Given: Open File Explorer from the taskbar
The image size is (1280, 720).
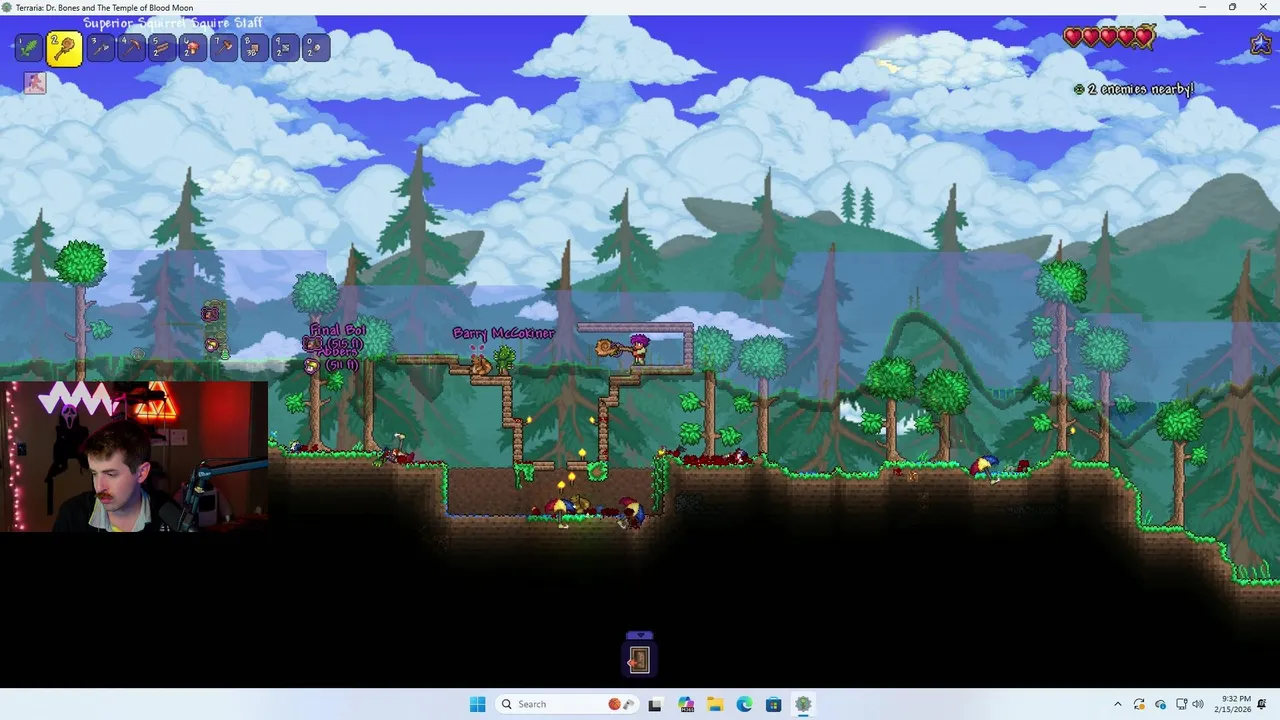Looking at the screenshot, I should click(x=715, y=704).
